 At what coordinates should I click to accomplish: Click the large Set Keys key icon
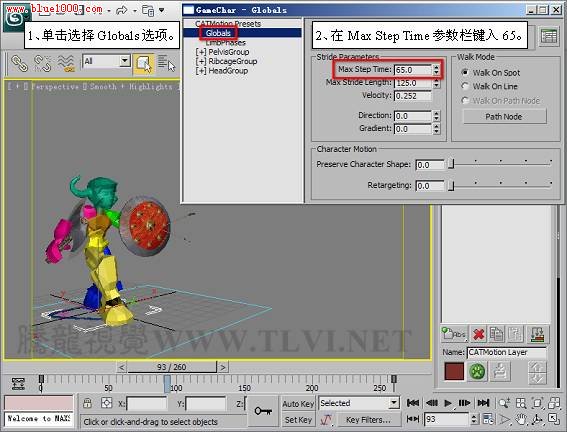coord(263,411)
